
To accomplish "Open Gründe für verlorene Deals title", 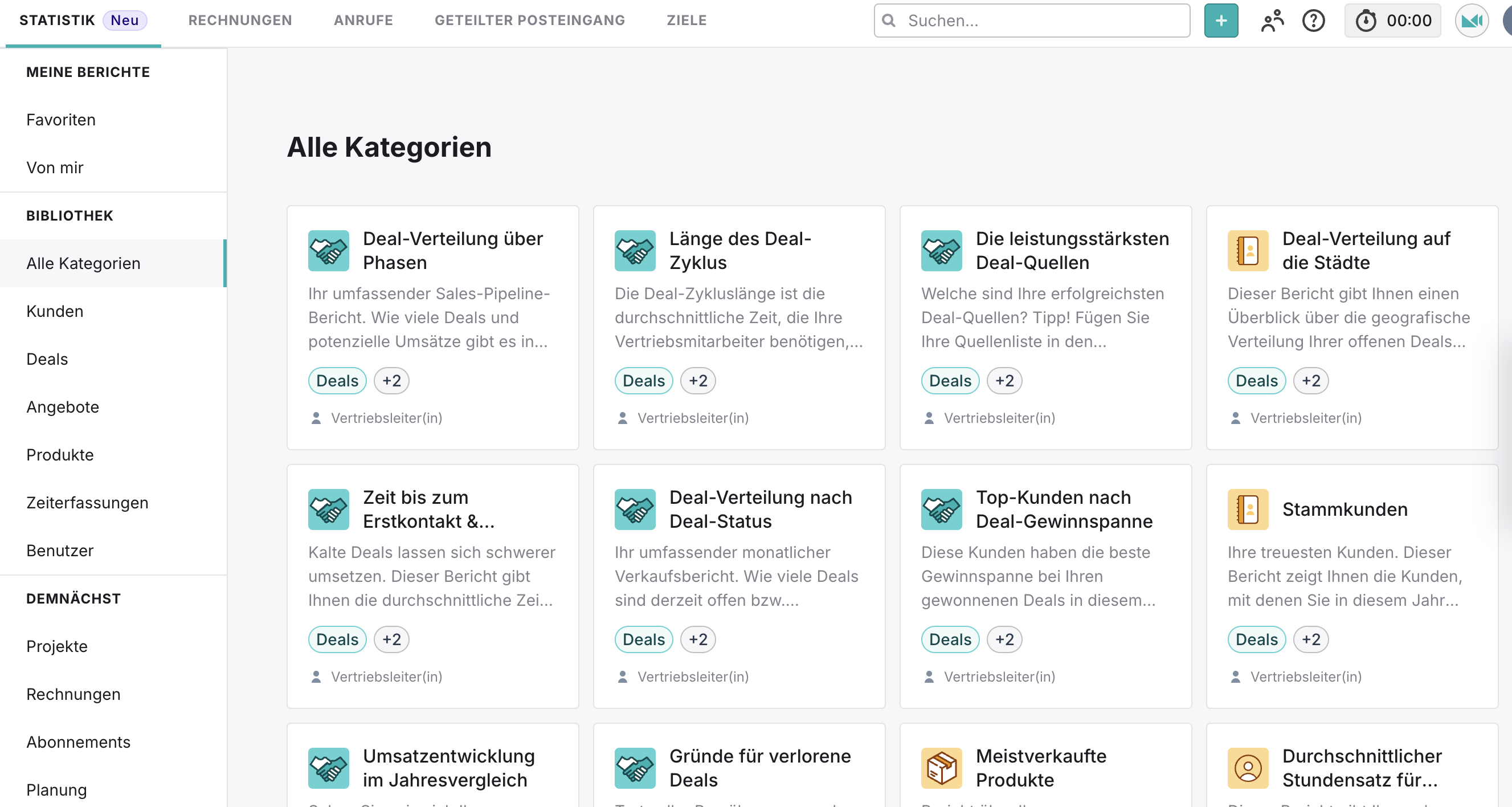I will pyautogui.click(x=760, y=768).
